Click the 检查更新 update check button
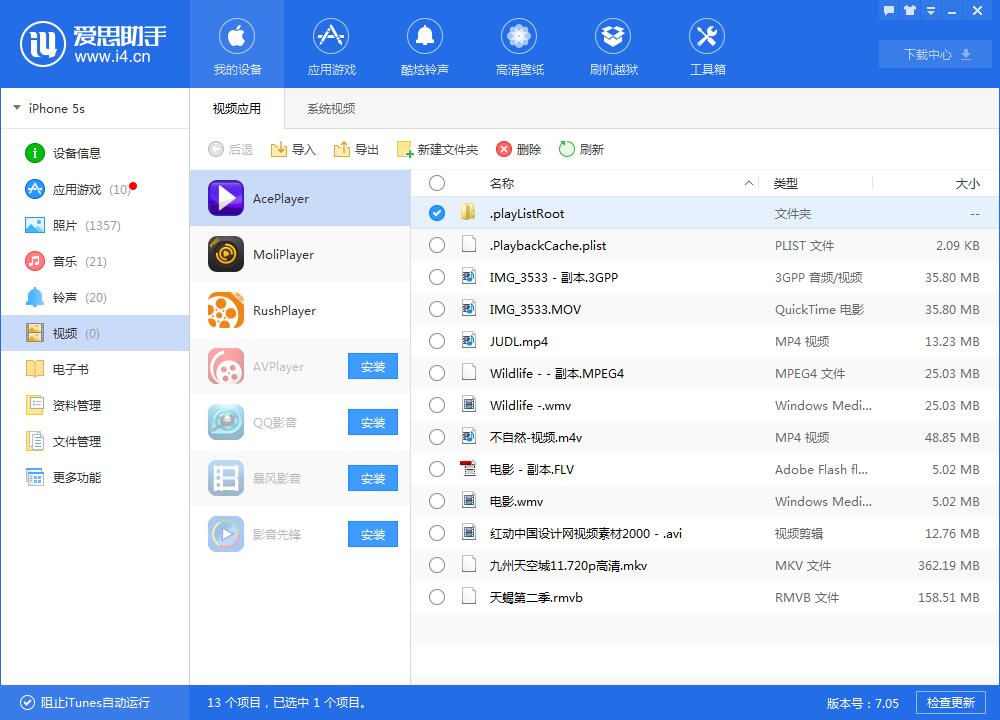This screenshot has width=1000, height=720. [949, 703]
